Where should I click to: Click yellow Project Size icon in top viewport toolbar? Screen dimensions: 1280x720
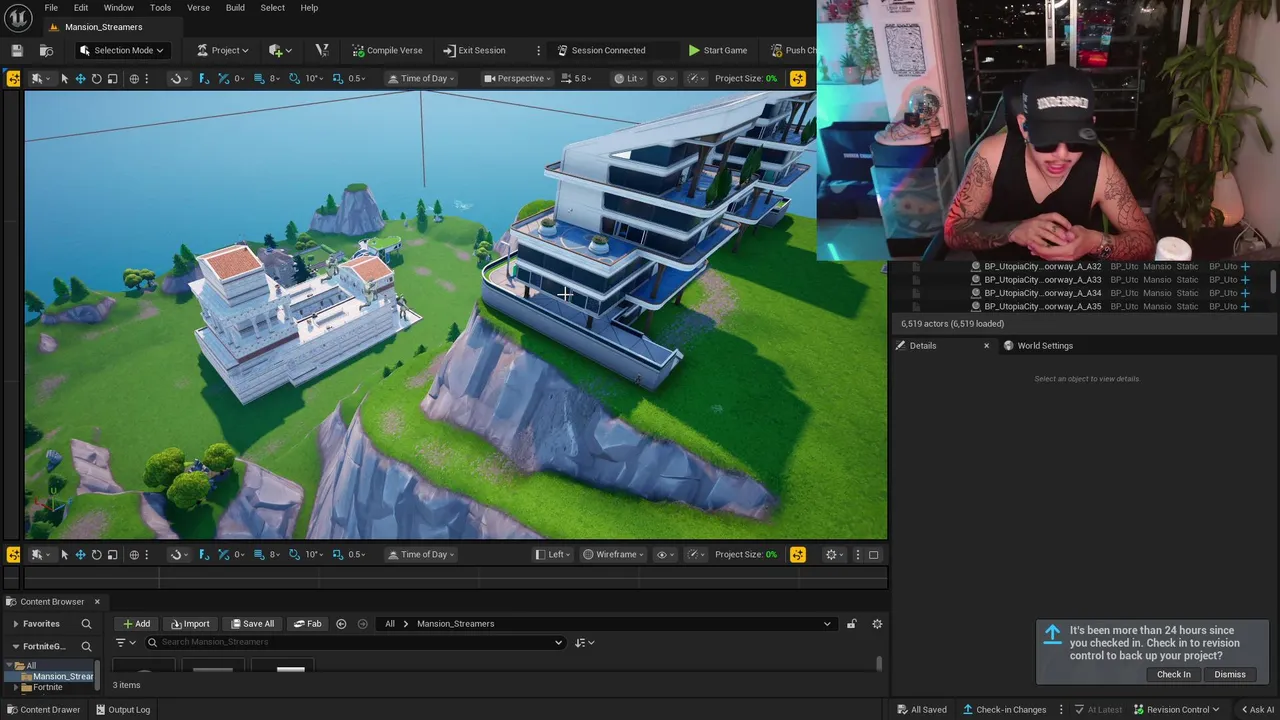[797, 78]
